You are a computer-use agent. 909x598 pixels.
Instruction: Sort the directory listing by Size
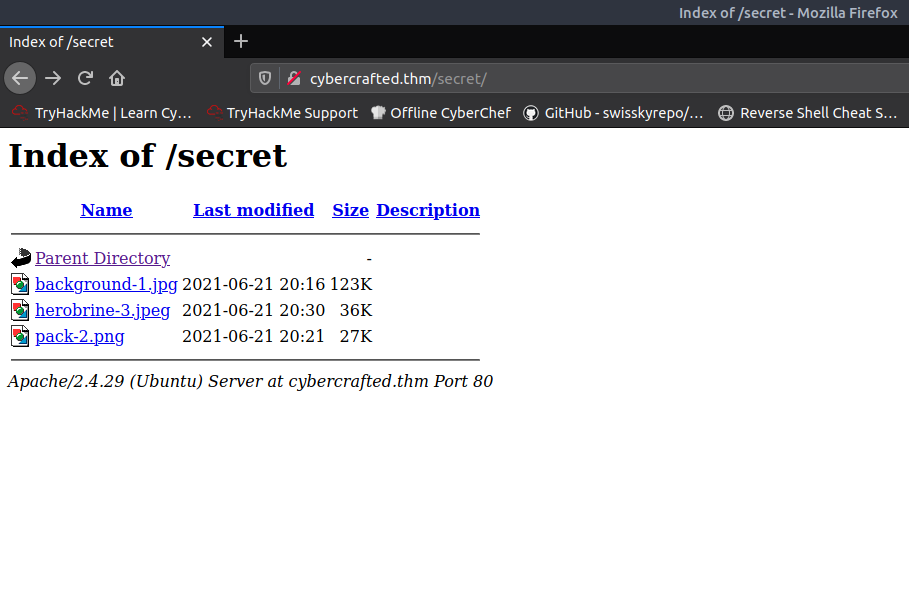point(350,210)
